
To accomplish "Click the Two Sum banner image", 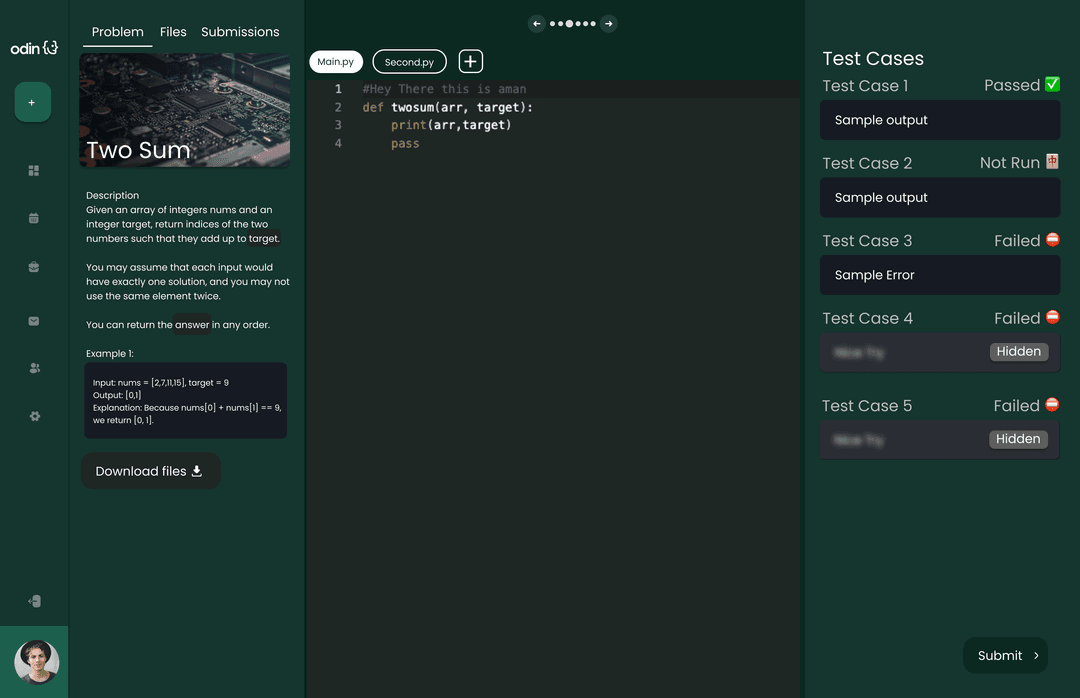I will (185, 110).
